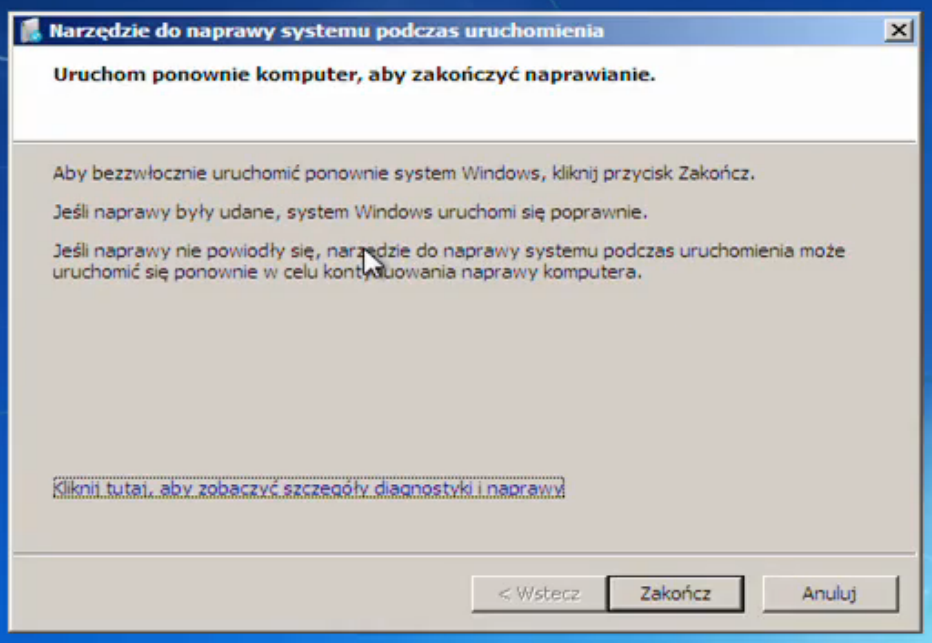The width and height of the screenshot is (932, 643).
Task: Click the Zakończ button to restart
Action: (675, 593)
